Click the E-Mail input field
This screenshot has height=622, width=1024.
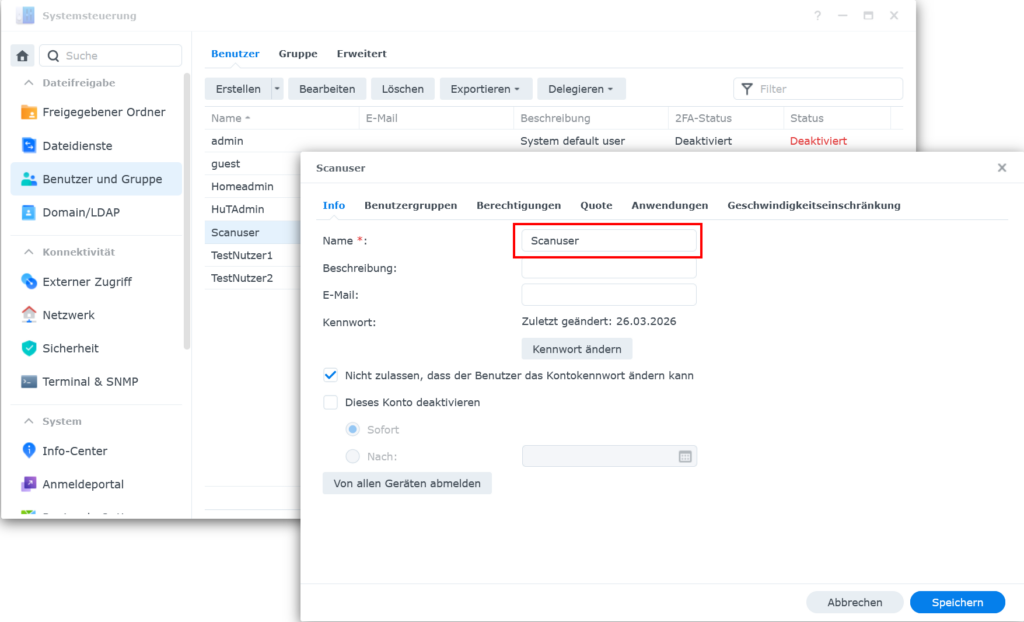[609, 295]
